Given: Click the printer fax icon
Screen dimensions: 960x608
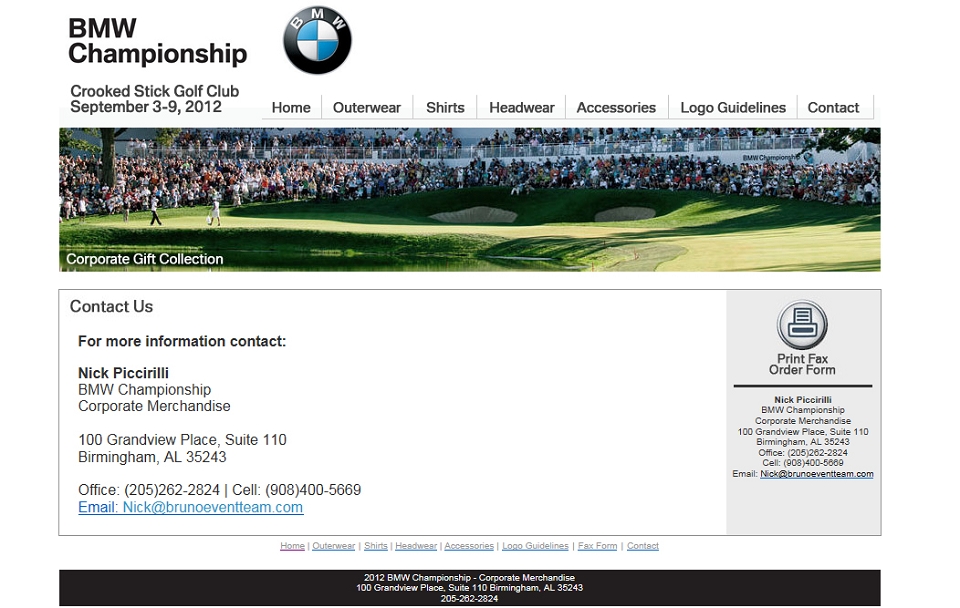Looking at the screenshot, I should click(x=802, y=325).
